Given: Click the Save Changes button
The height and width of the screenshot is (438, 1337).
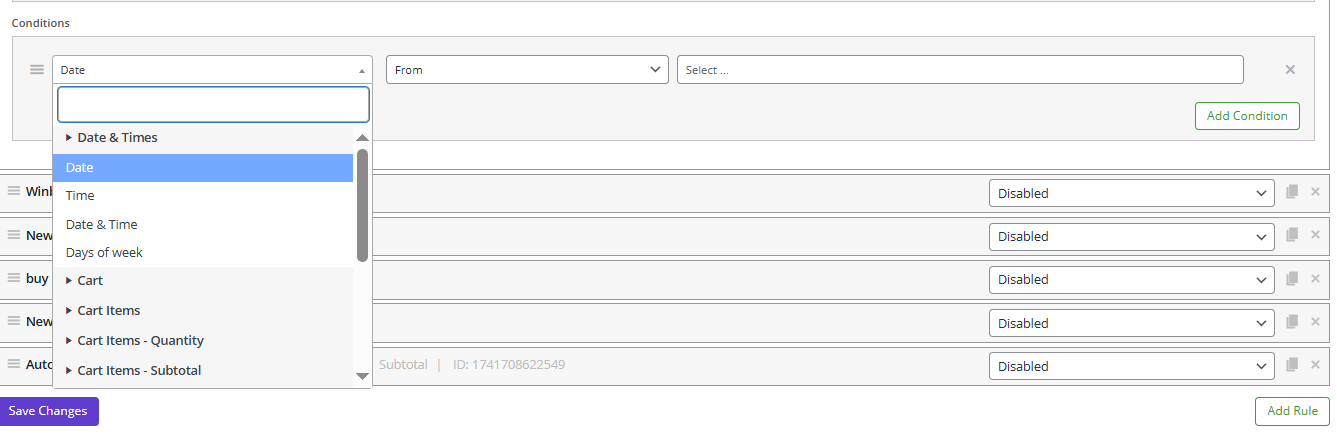Looking at the screenshot, I should coord(48,411).
